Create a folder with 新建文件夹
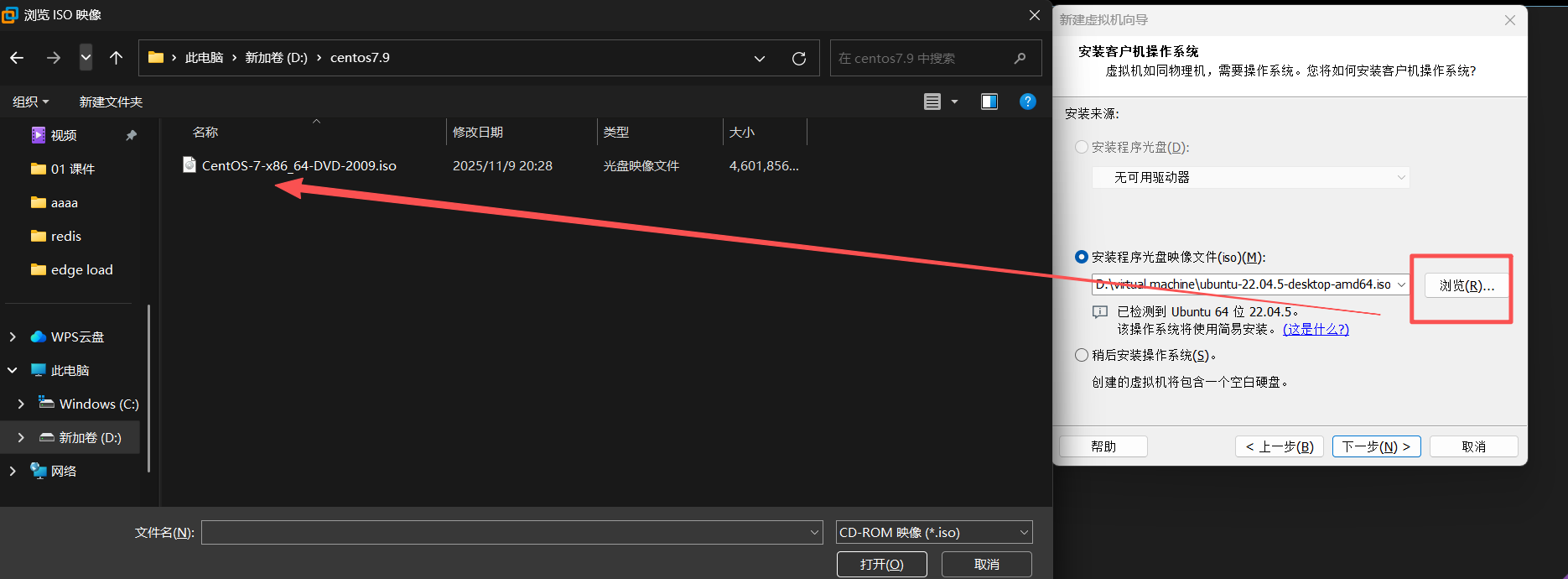 pos(111,102)
